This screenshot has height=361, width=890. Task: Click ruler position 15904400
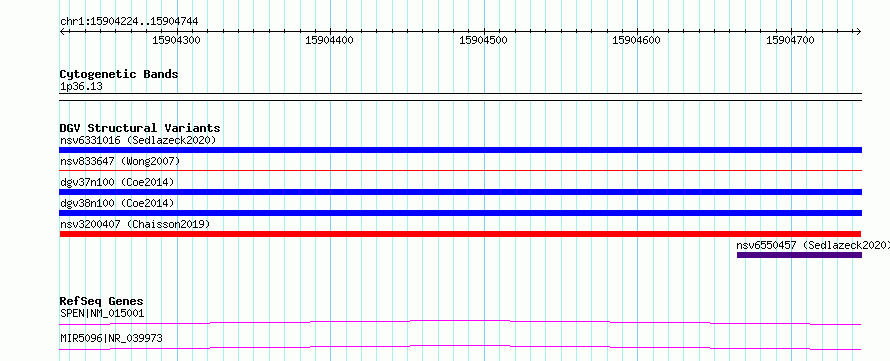pyautogui.click(x=329, y=40)
